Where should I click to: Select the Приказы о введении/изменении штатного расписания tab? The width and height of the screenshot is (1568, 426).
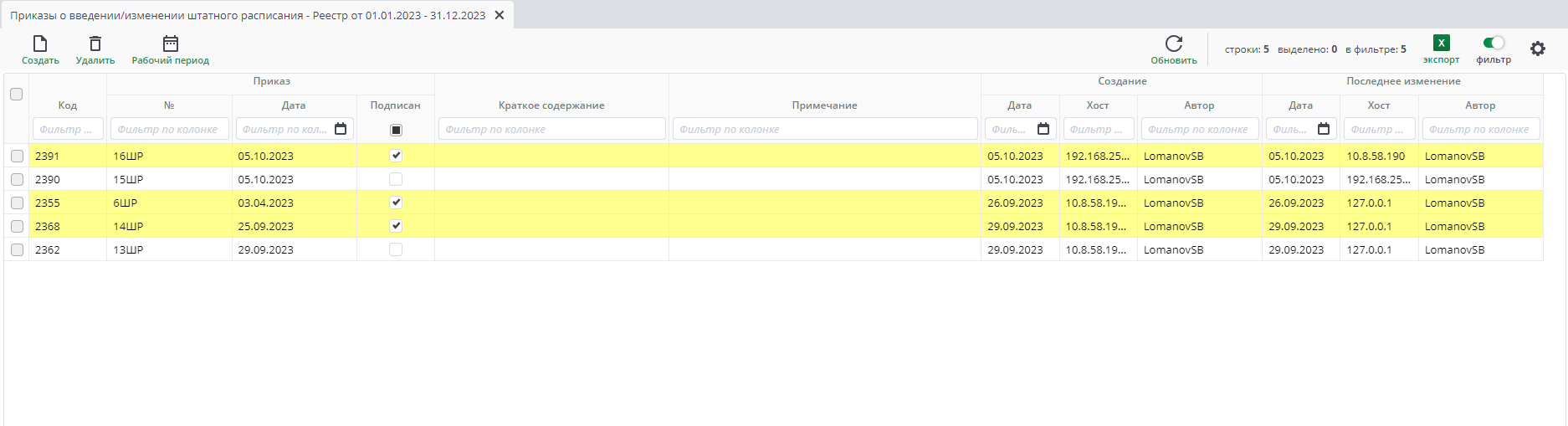coord(248,15)
